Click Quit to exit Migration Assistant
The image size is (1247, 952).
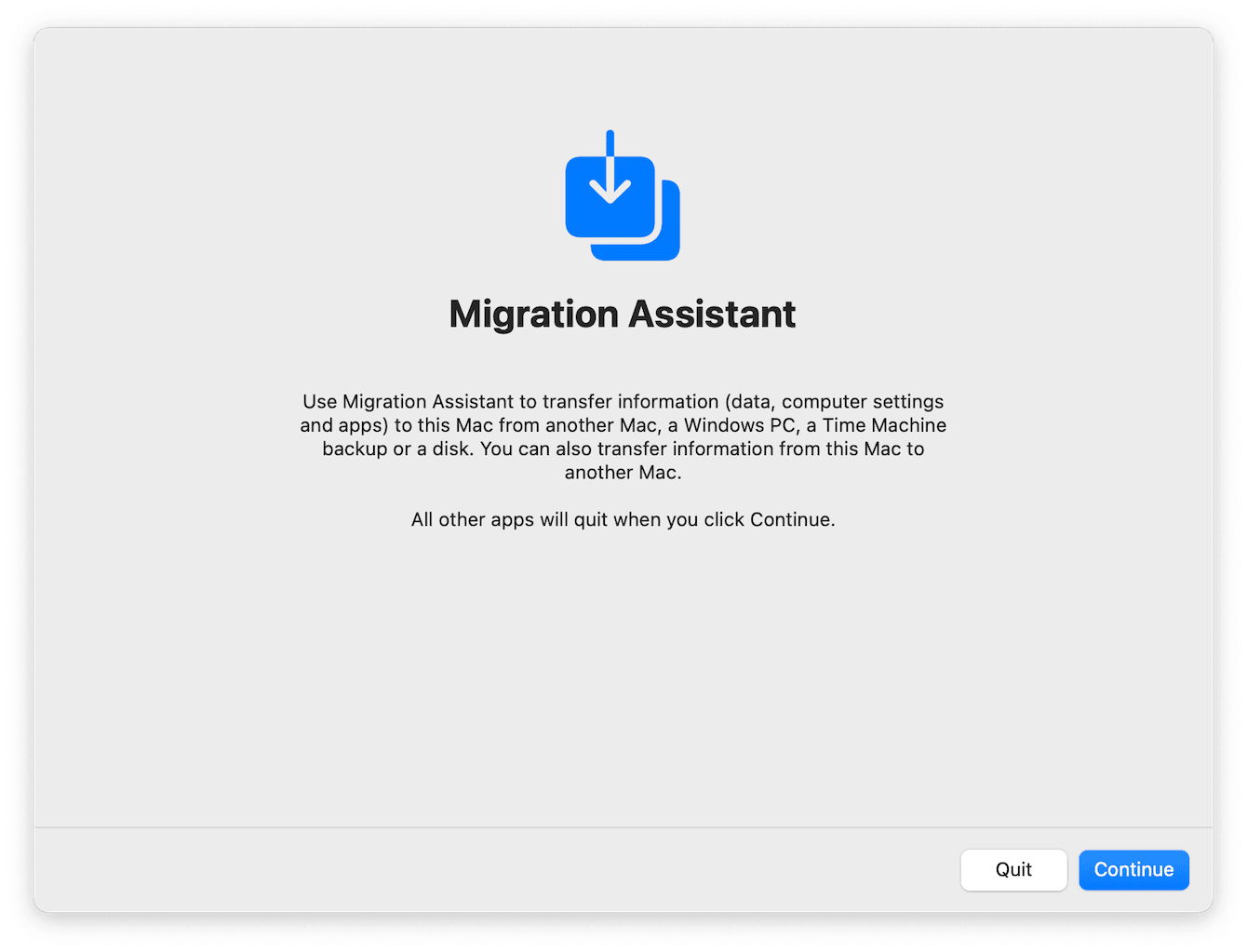click(1013, 869)
